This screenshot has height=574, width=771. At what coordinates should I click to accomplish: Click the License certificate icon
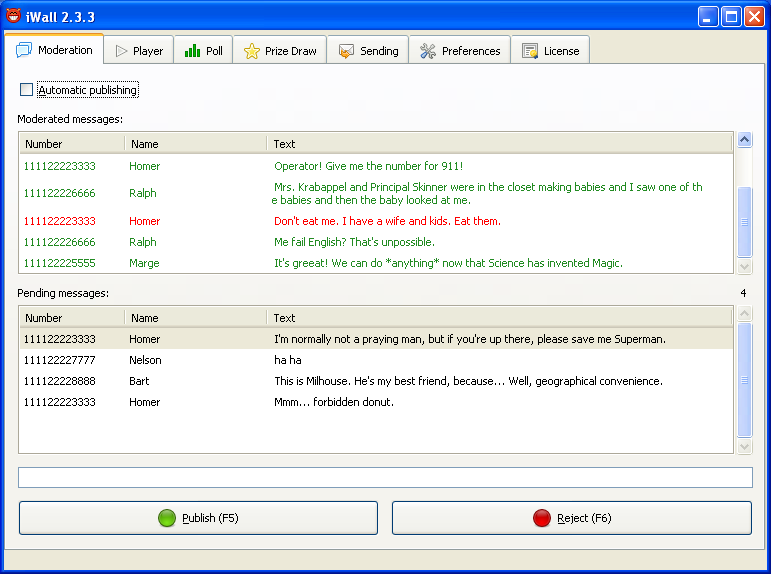coord(530,51)
